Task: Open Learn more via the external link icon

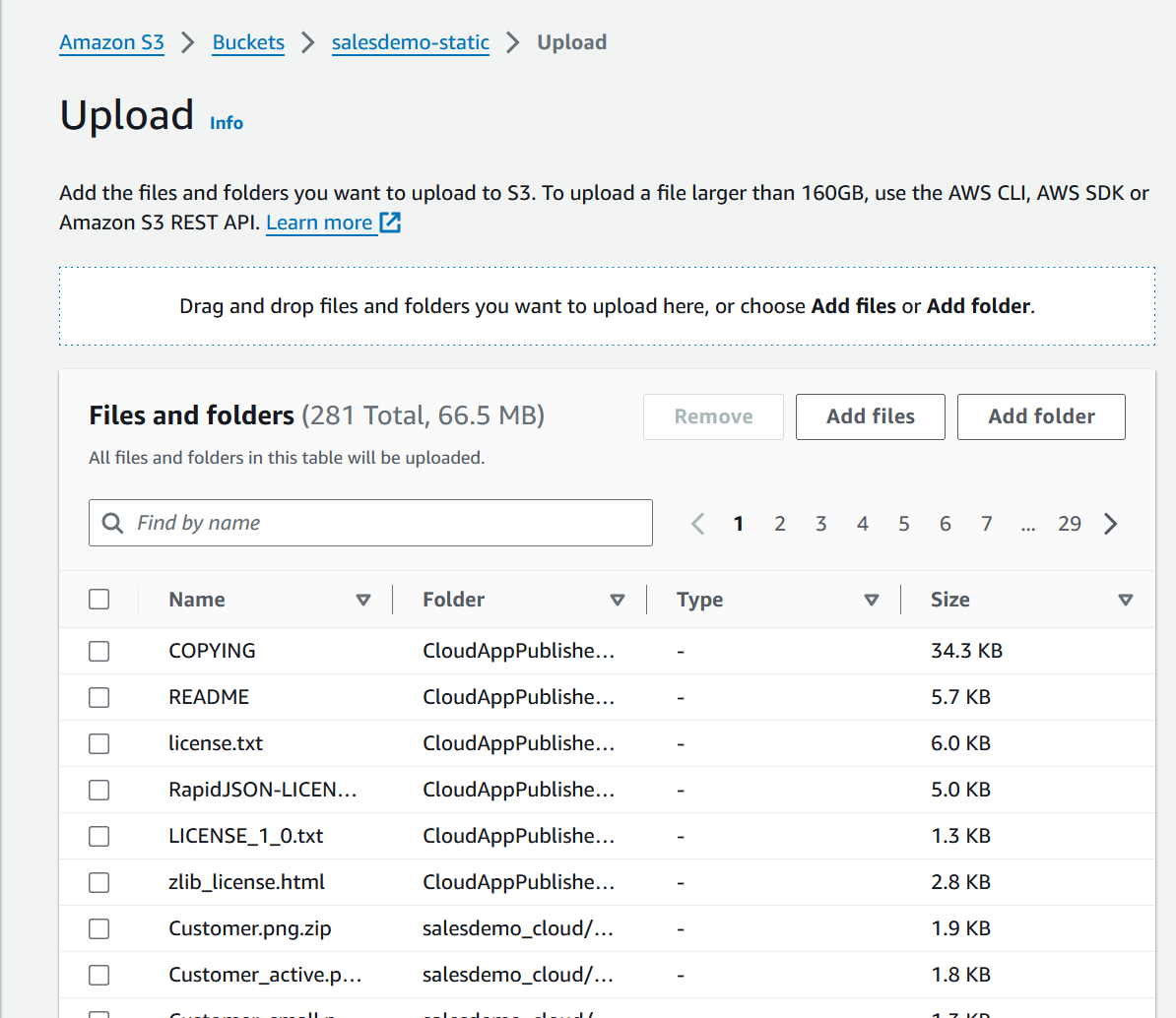Action: click(x=391, y=223)
